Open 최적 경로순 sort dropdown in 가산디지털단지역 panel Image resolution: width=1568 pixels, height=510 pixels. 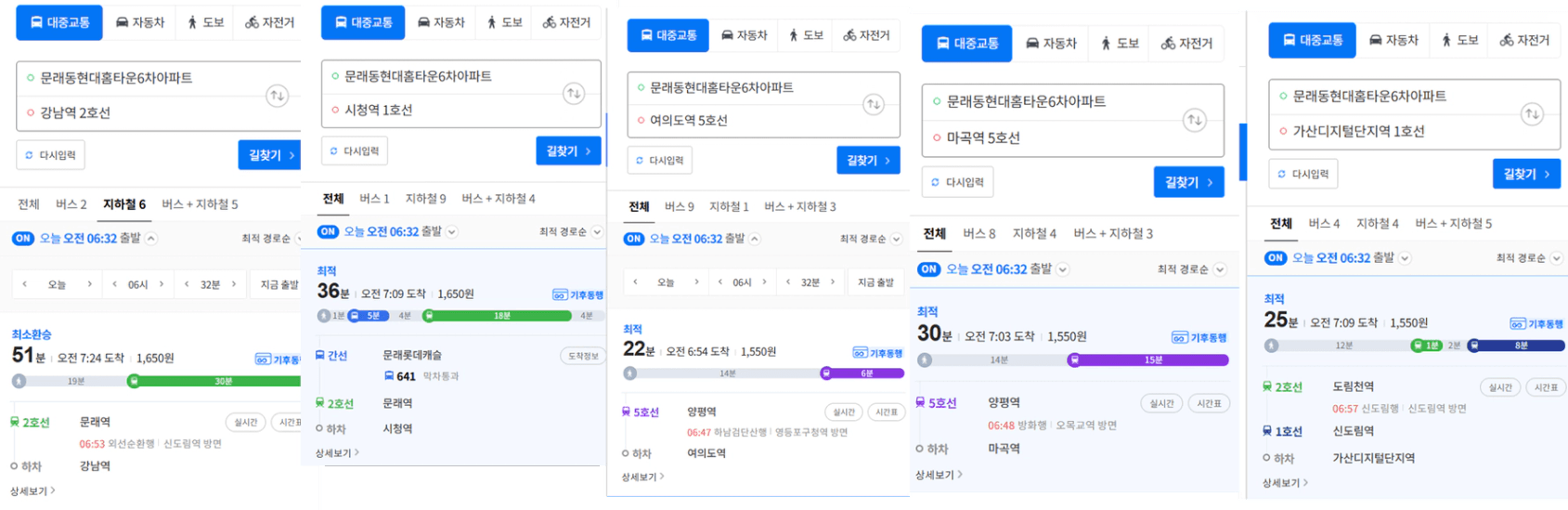point(1529,257)
